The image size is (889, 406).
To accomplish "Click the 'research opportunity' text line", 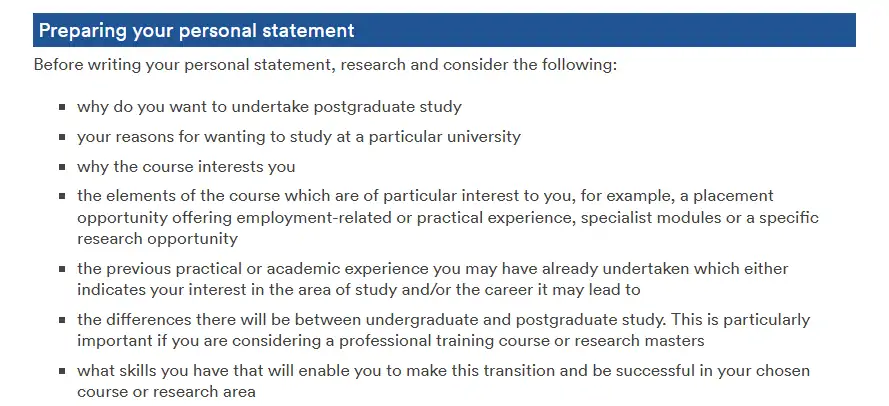I will pyautogui.click(x=157, y=239).
